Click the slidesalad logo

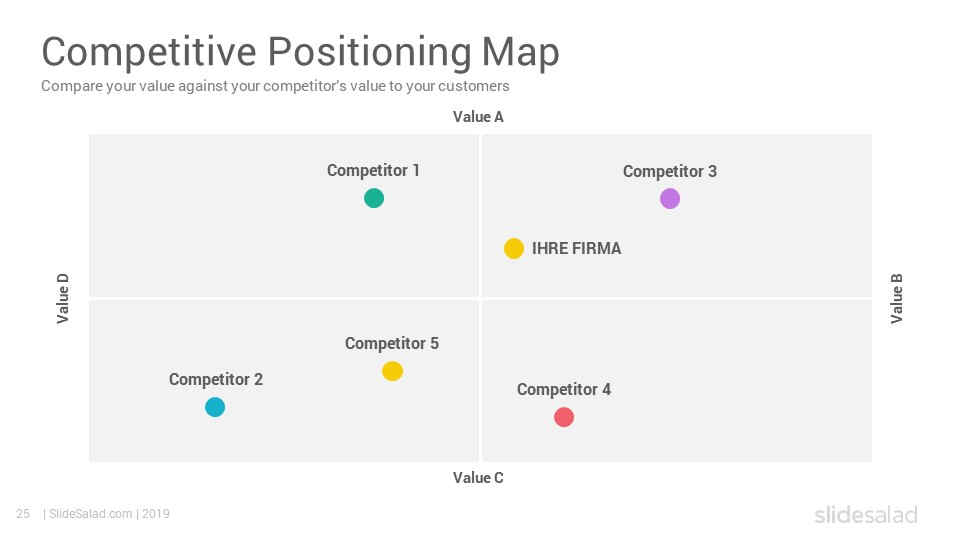pos(866,514)
